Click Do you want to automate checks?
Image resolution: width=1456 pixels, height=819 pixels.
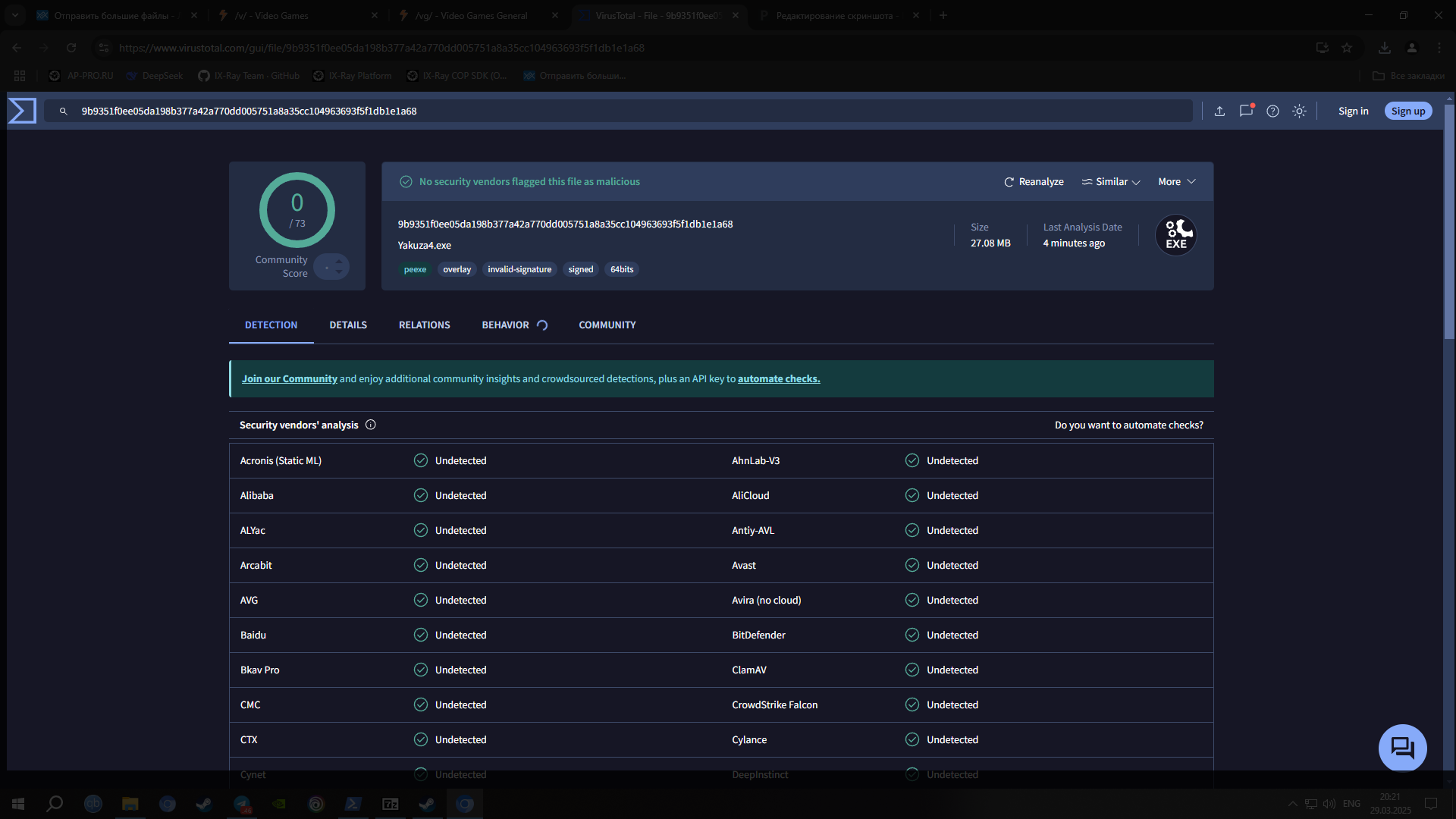point(1128,425)
